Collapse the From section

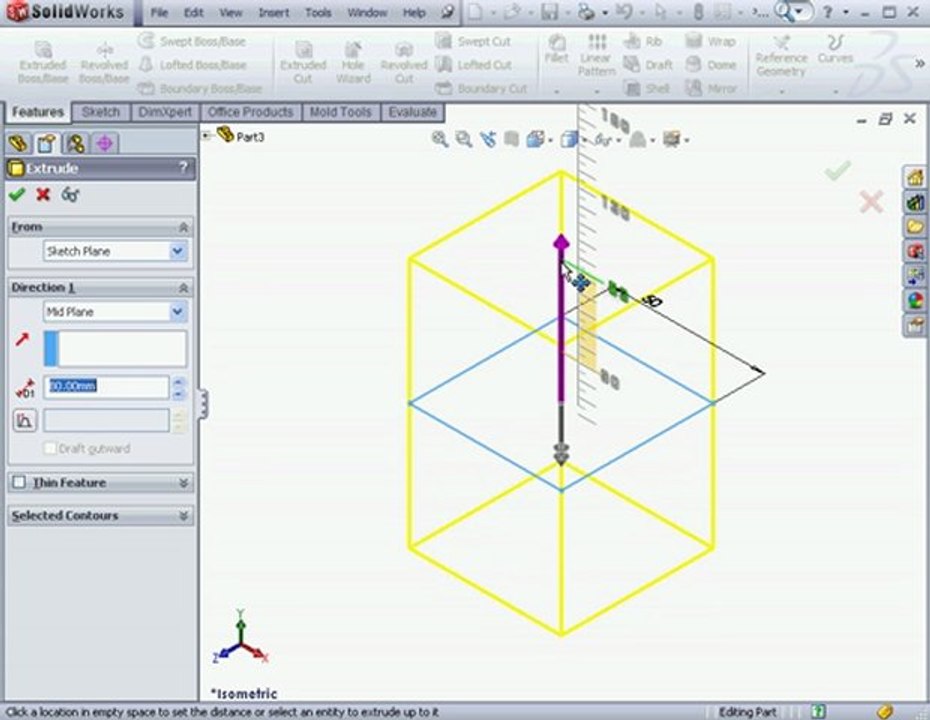(183, 227)
